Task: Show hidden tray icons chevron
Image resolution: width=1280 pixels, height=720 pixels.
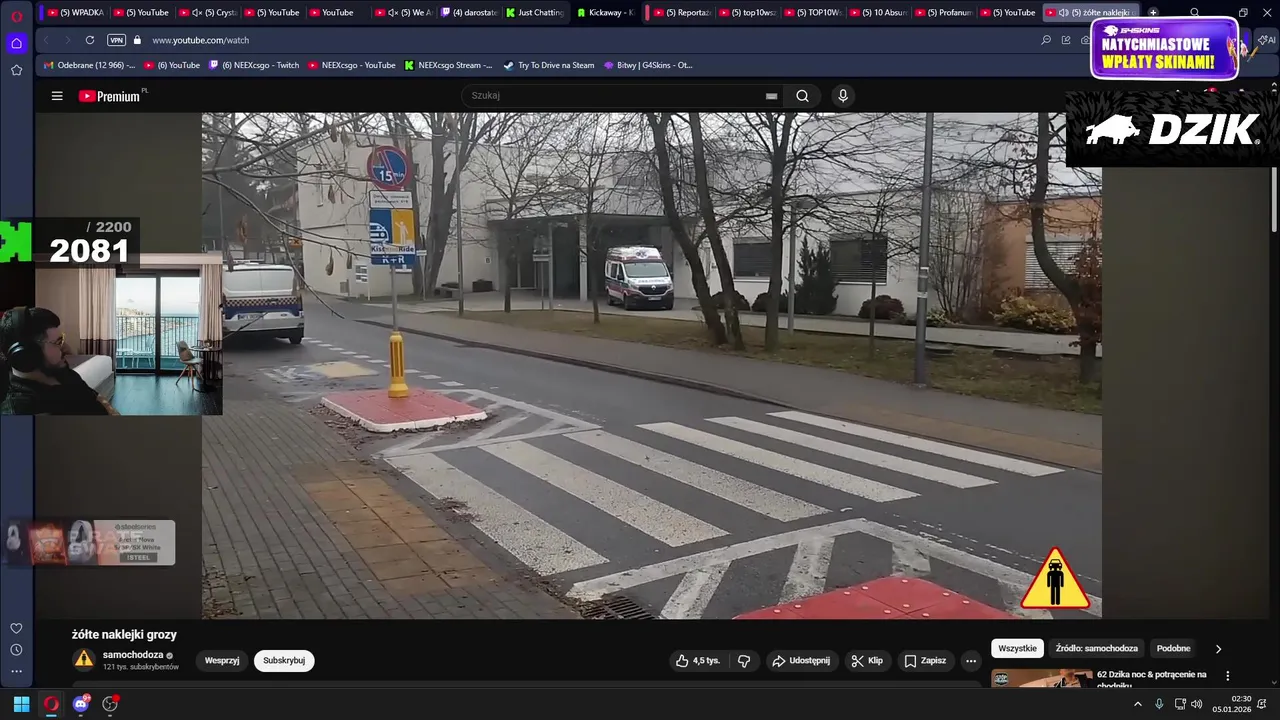Action: click(1137, 704)
